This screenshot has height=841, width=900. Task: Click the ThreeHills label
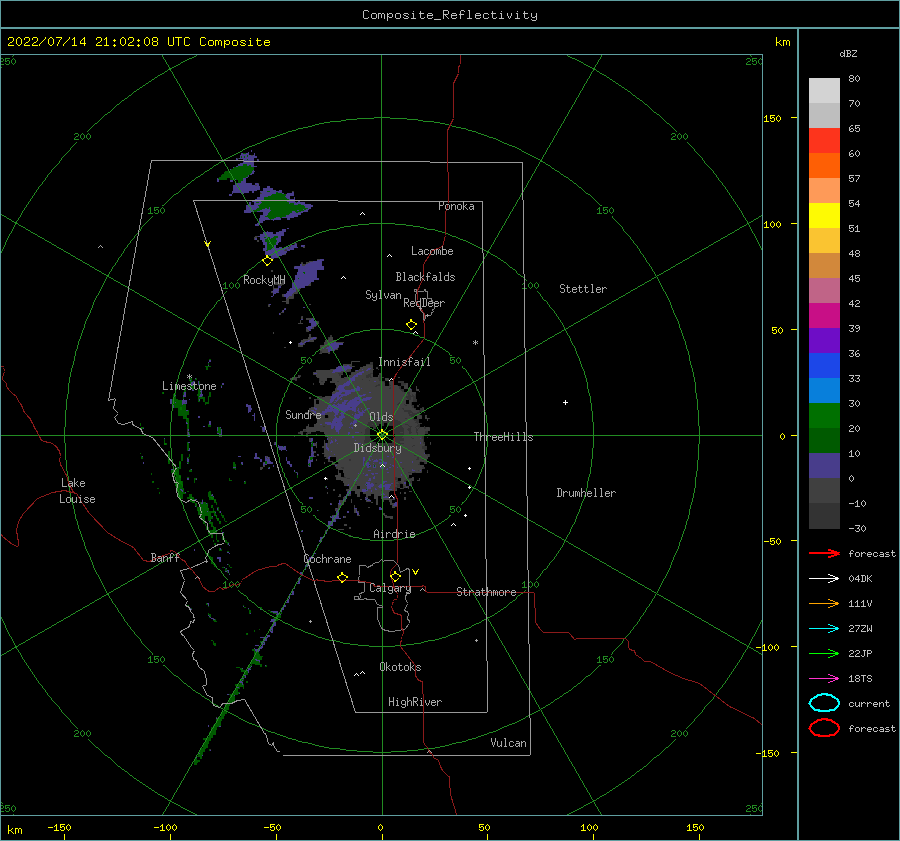(x=503, y=437)
